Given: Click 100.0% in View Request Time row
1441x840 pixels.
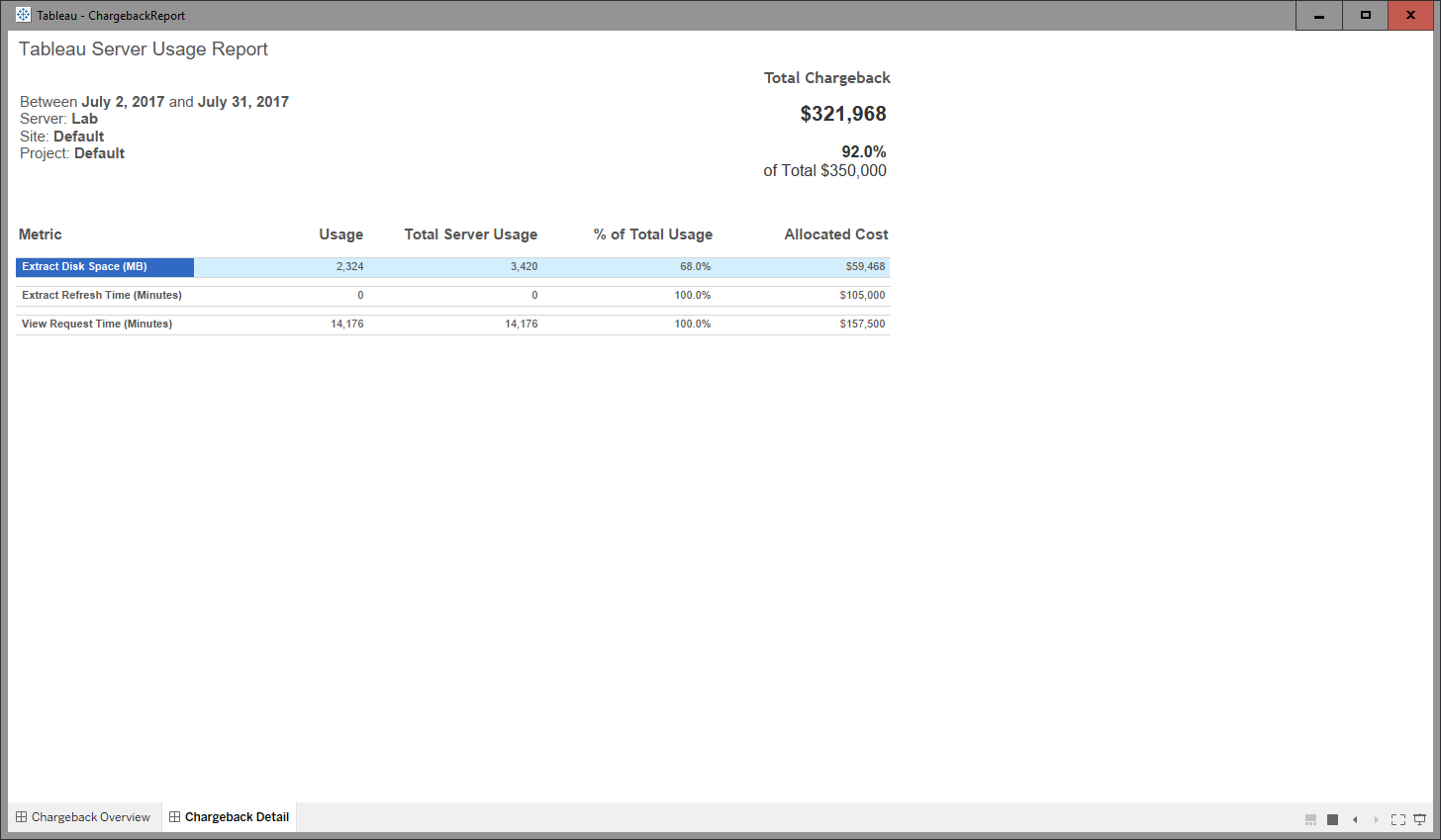Looking at the screenshot, I should [693, 324].
